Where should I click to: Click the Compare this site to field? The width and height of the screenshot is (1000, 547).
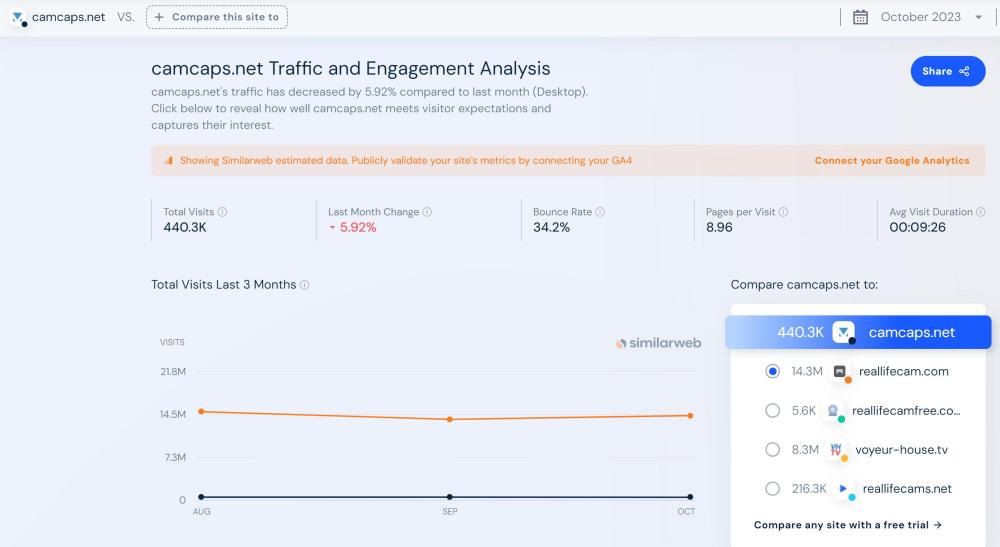coord(217,17)
